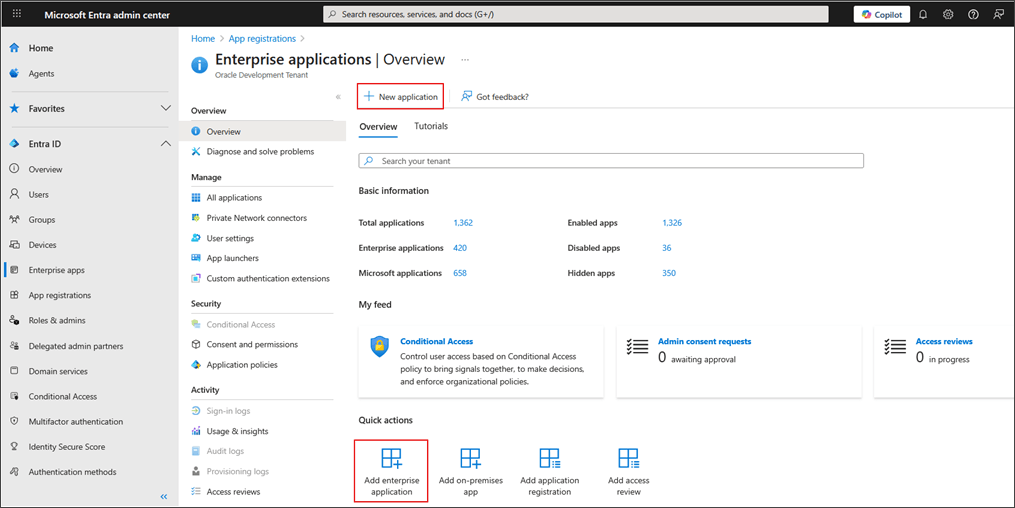Click Microsoft applications count 658
Viewport: 1015px width, 508px height.
[x=460, y=273]
